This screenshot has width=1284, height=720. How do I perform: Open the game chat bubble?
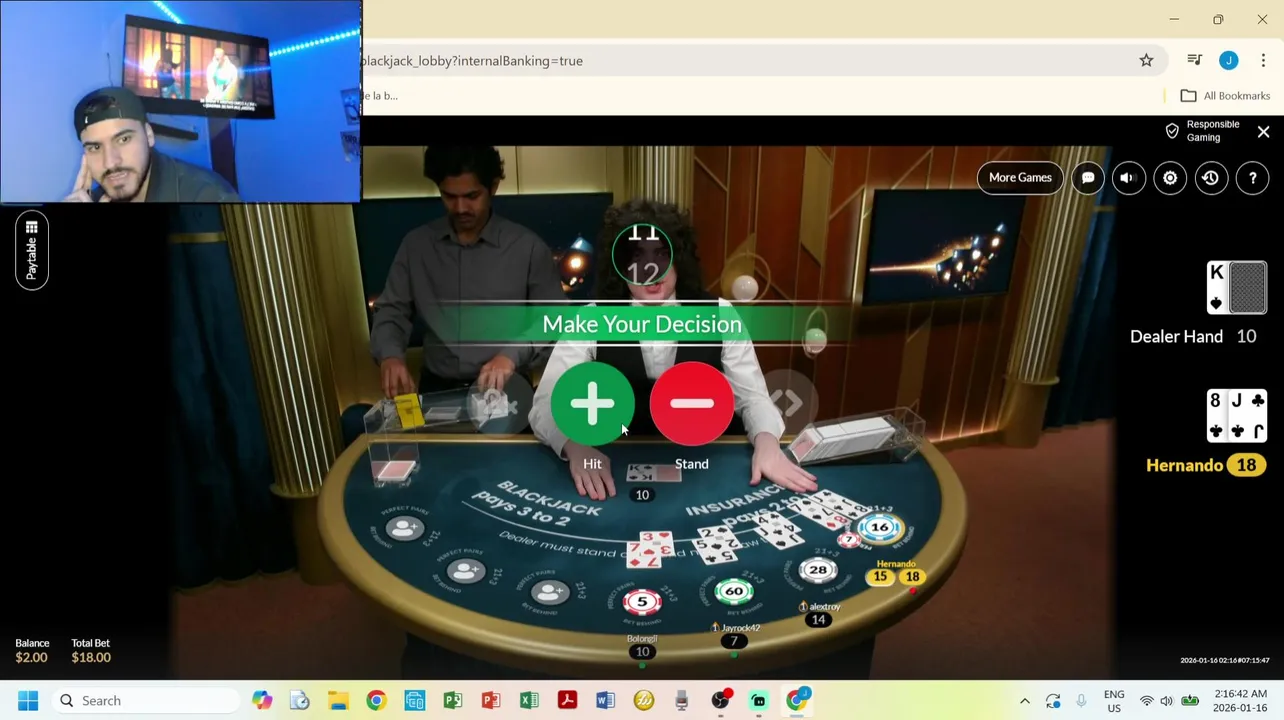tap(1088, 178)
